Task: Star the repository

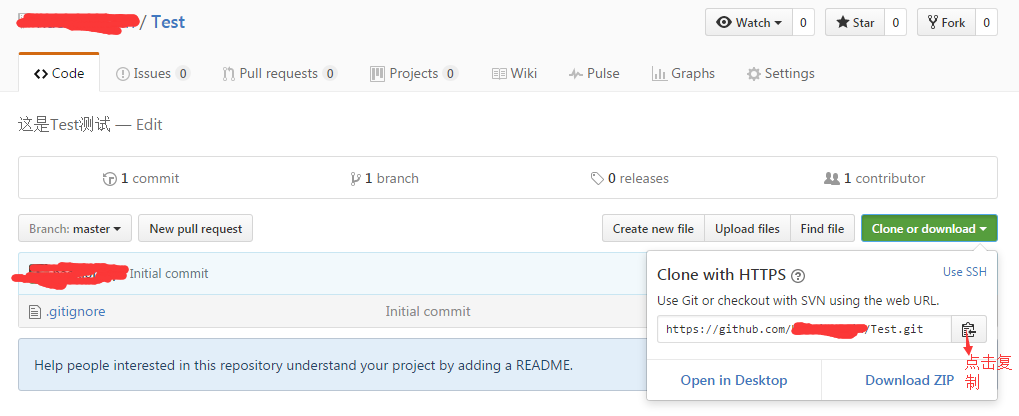Action: click(x=855, y=23)
